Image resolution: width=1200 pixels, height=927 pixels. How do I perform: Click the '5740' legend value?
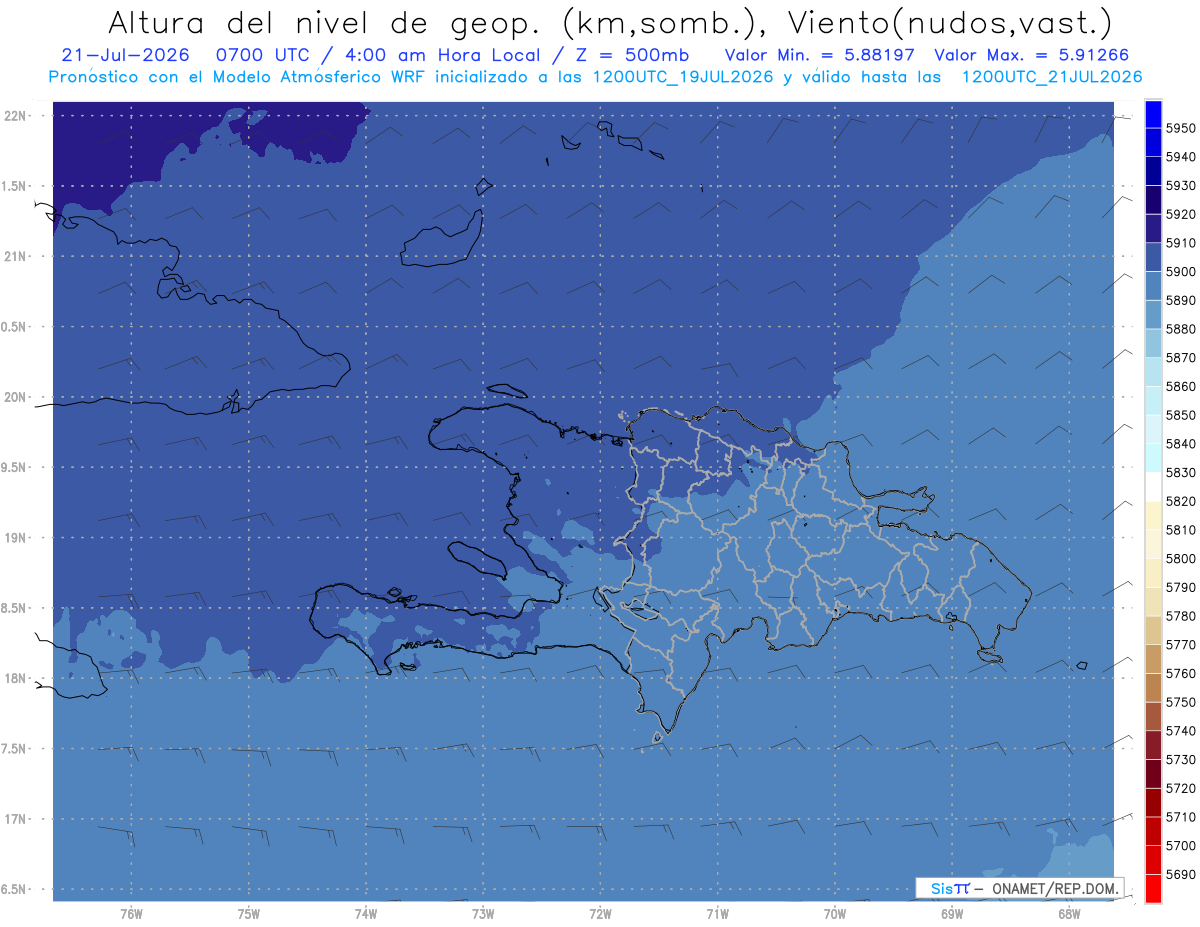click(x=1180, y=731)
